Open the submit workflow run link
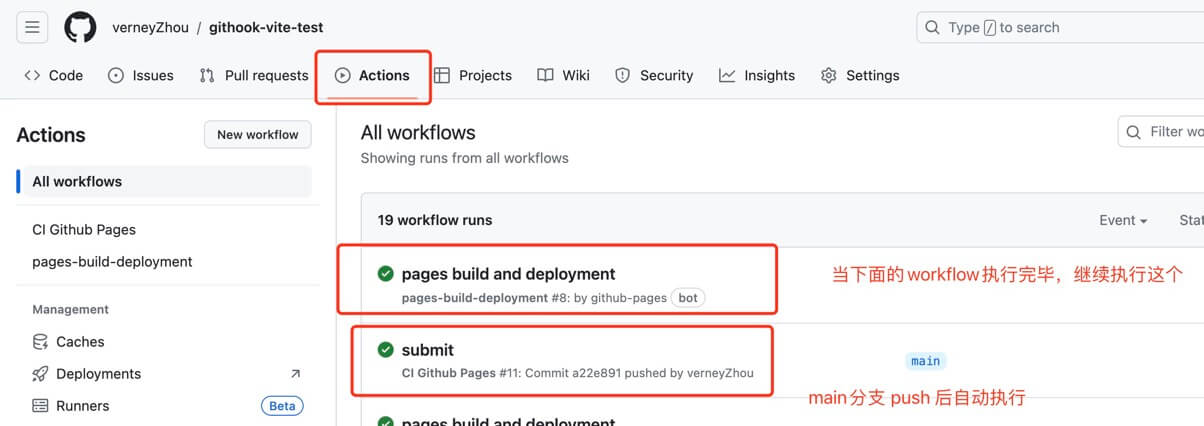1204x426 pixels. pos(427,350)
